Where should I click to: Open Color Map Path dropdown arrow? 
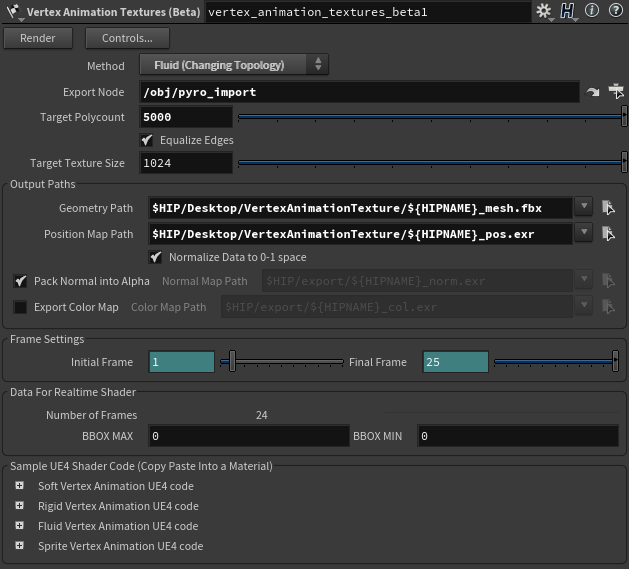[584, 306]
